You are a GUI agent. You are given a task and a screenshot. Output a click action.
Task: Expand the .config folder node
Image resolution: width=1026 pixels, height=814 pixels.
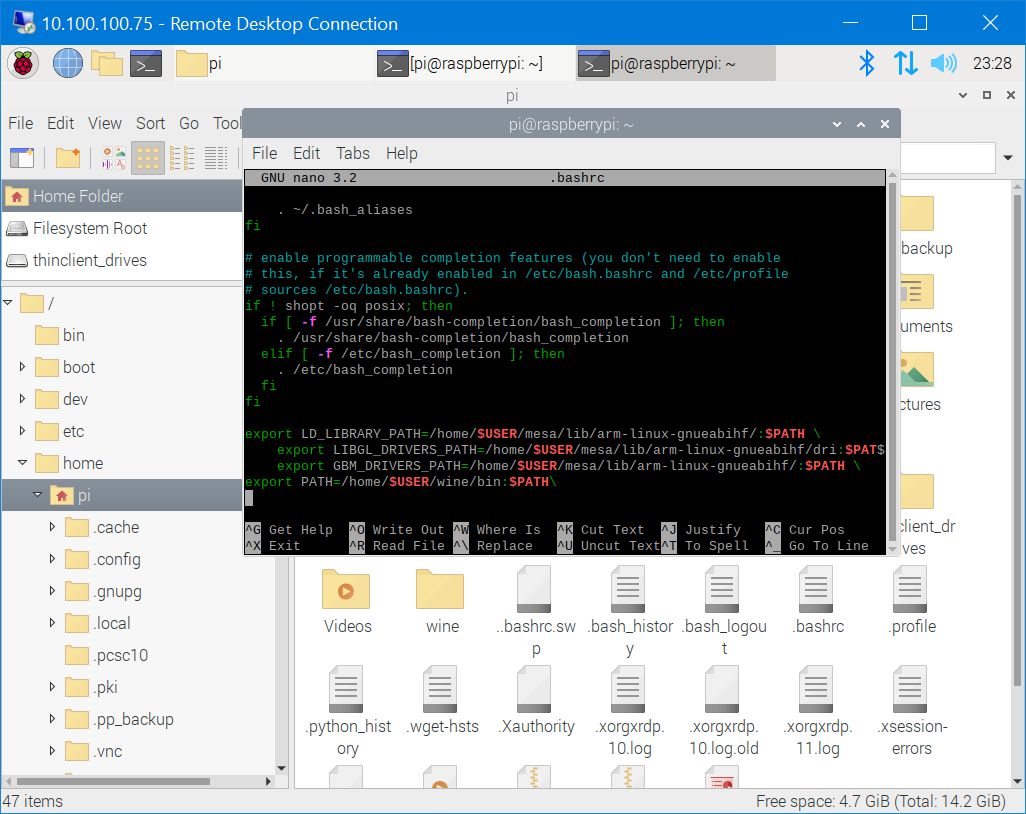tap(53, 559)
